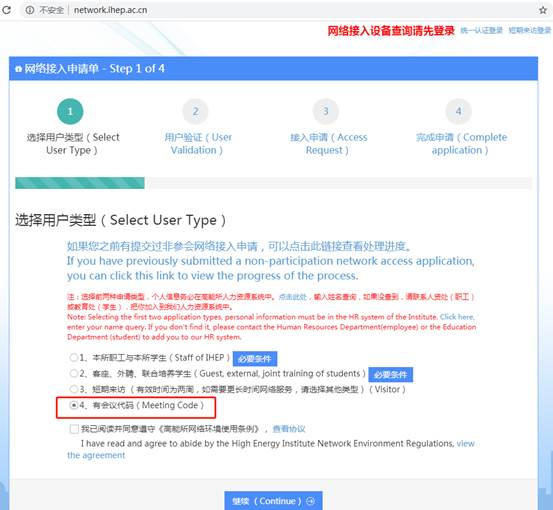
Task: Click the address bar URL network.ihep.ac.cn
Action: 110,10
